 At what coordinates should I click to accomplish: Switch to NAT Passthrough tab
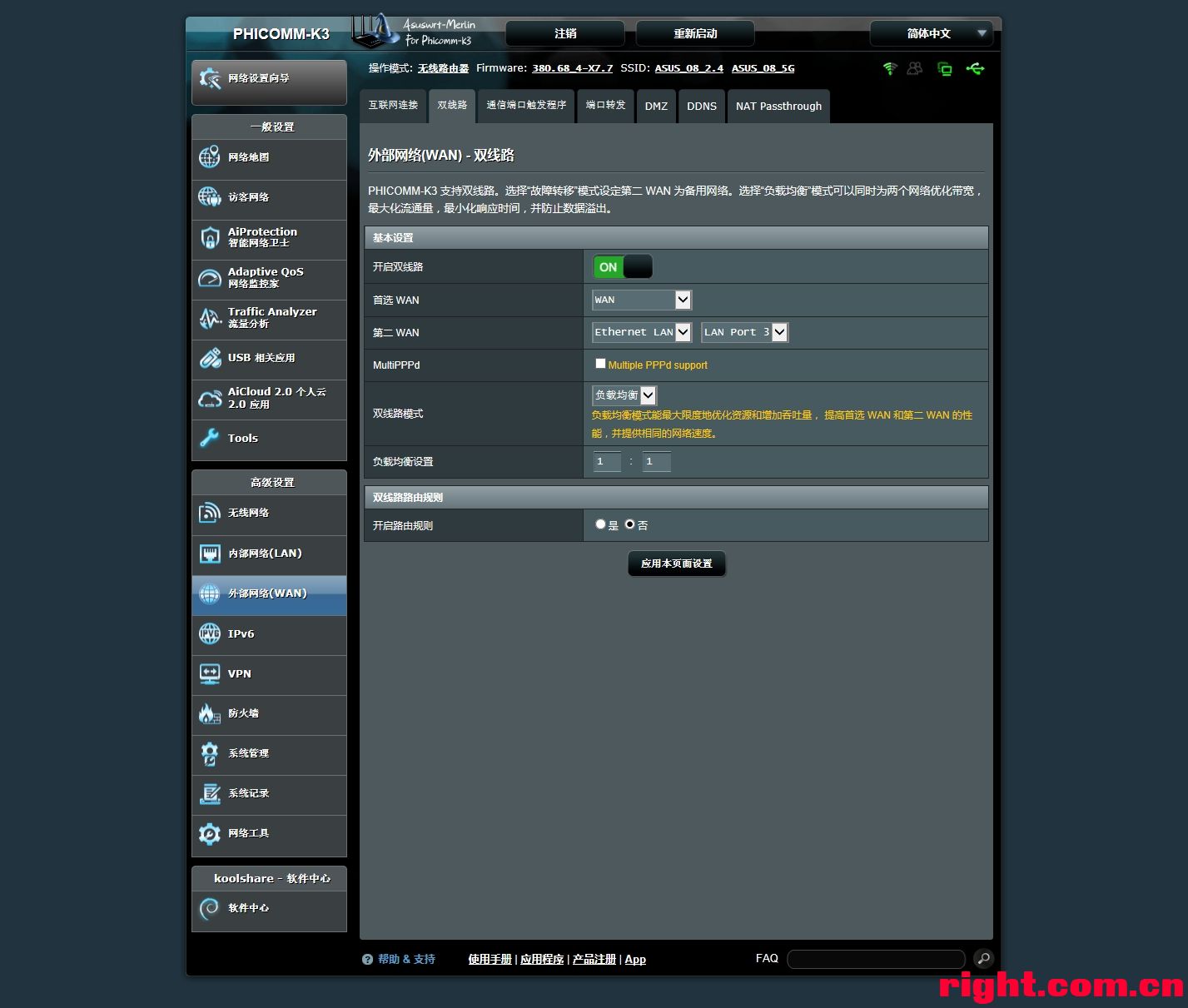778,106
